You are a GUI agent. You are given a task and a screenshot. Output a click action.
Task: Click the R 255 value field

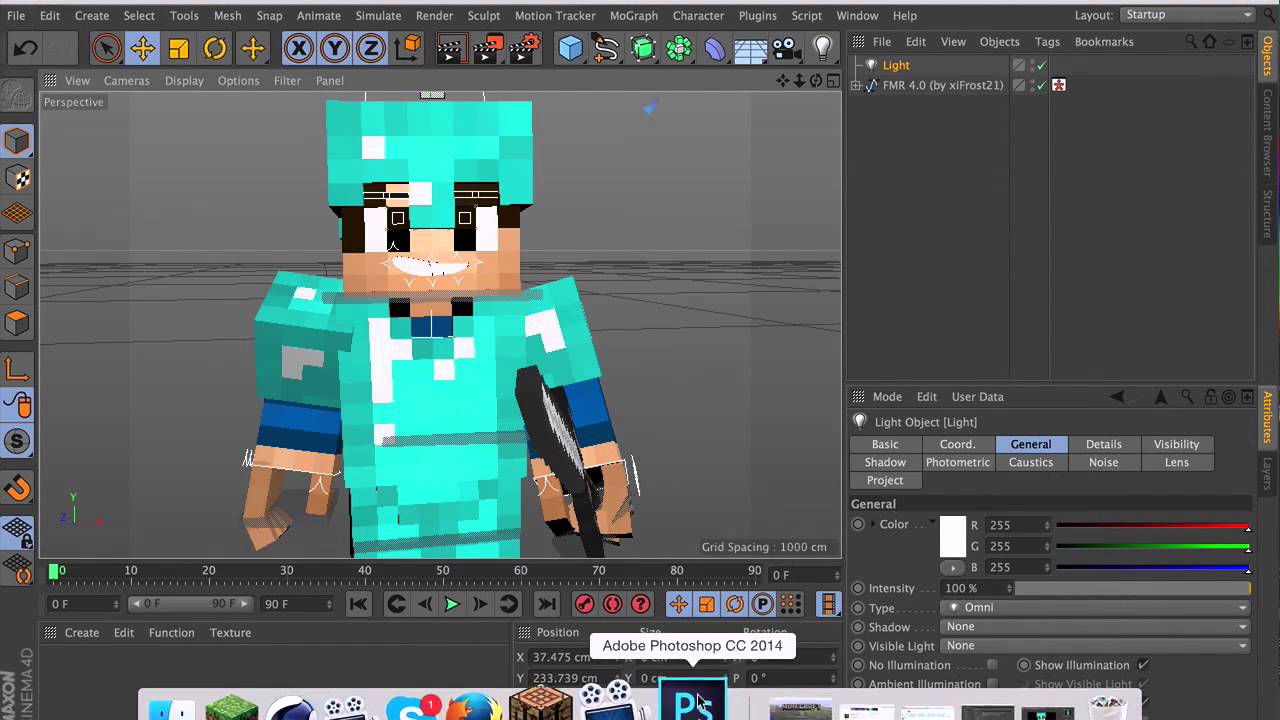pyautogui.click(x=1019, y=525)
